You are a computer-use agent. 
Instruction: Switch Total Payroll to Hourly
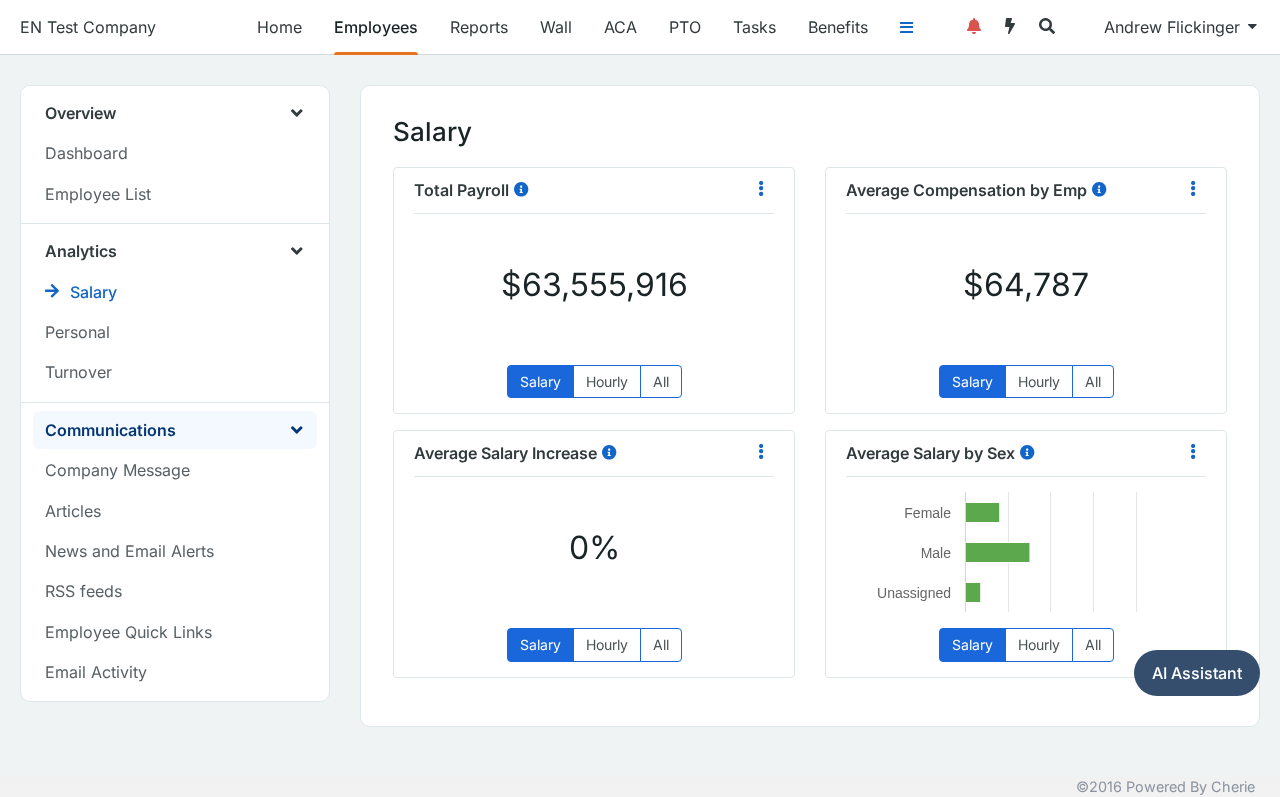click(607, 382)
